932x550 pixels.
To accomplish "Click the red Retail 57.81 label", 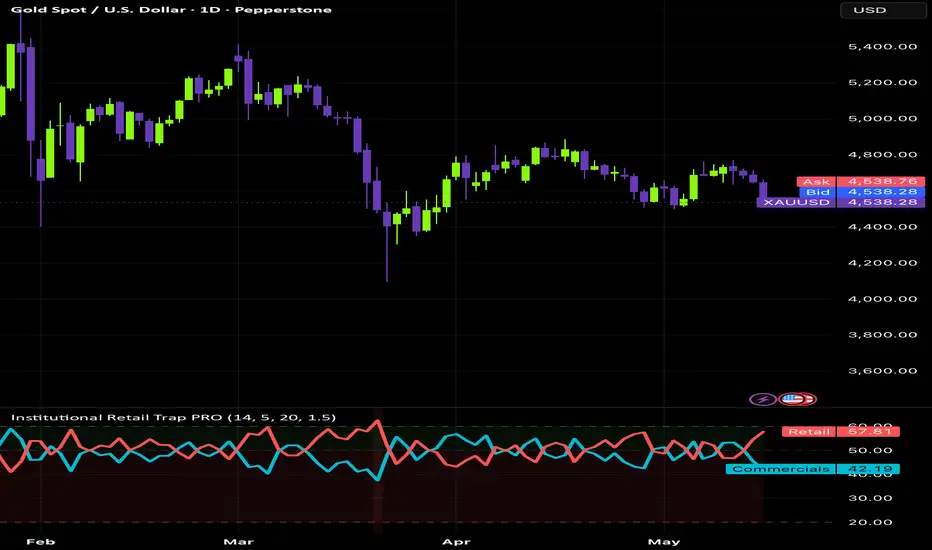I will point(840,432).
